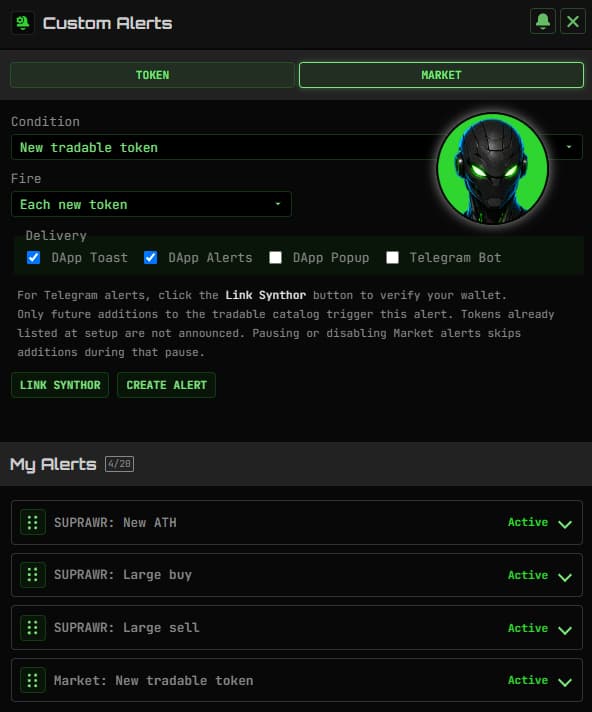The image size is (592, 712).
Task: Click the Custom Alerts logo icon
Action: (x=22, y=23)
